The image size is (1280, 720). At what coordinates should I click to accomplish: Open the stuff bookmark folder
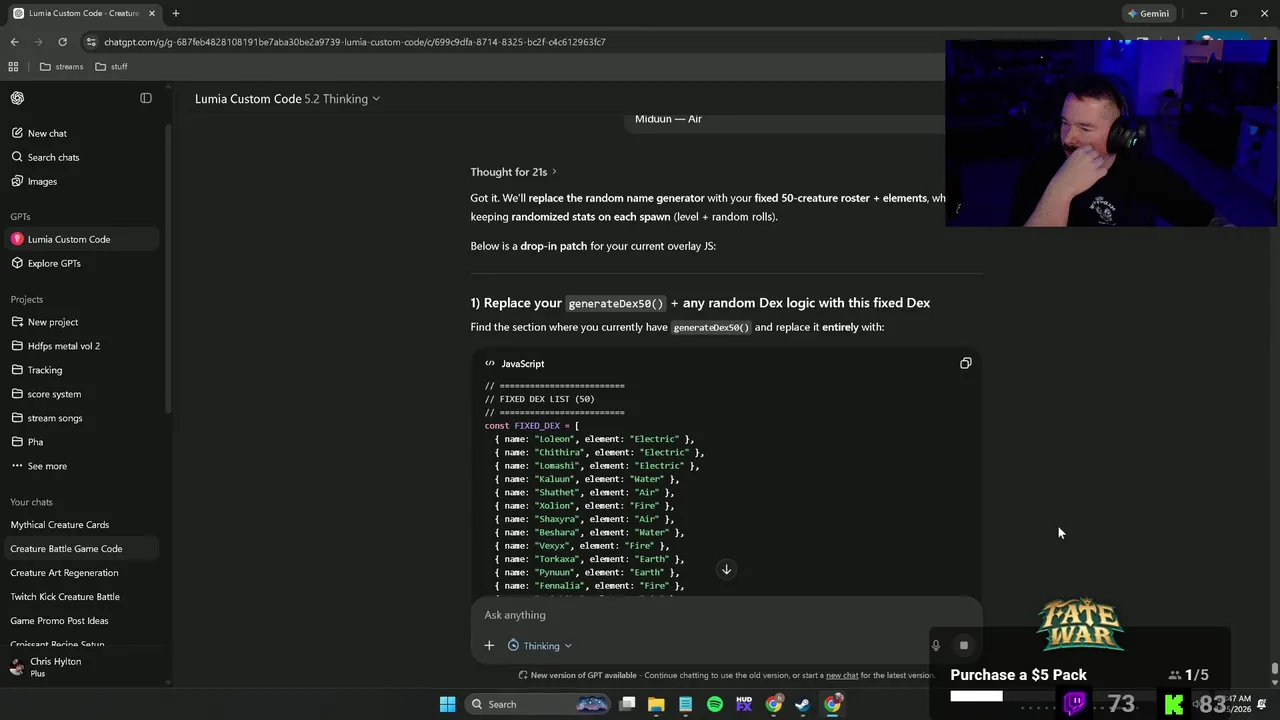[x=111, y=67]
